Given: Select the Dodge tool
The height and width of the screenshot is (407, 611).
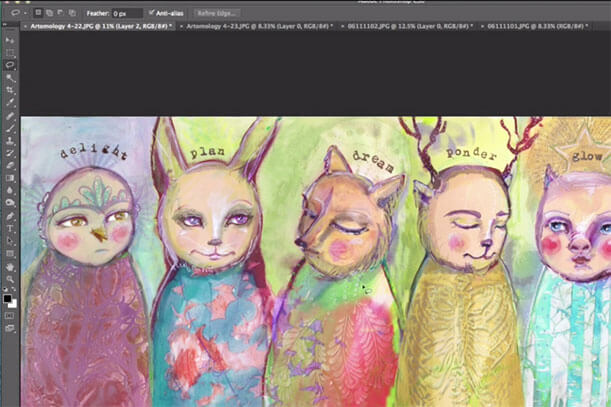Looking at the screenshot, I should pos(10,203).
